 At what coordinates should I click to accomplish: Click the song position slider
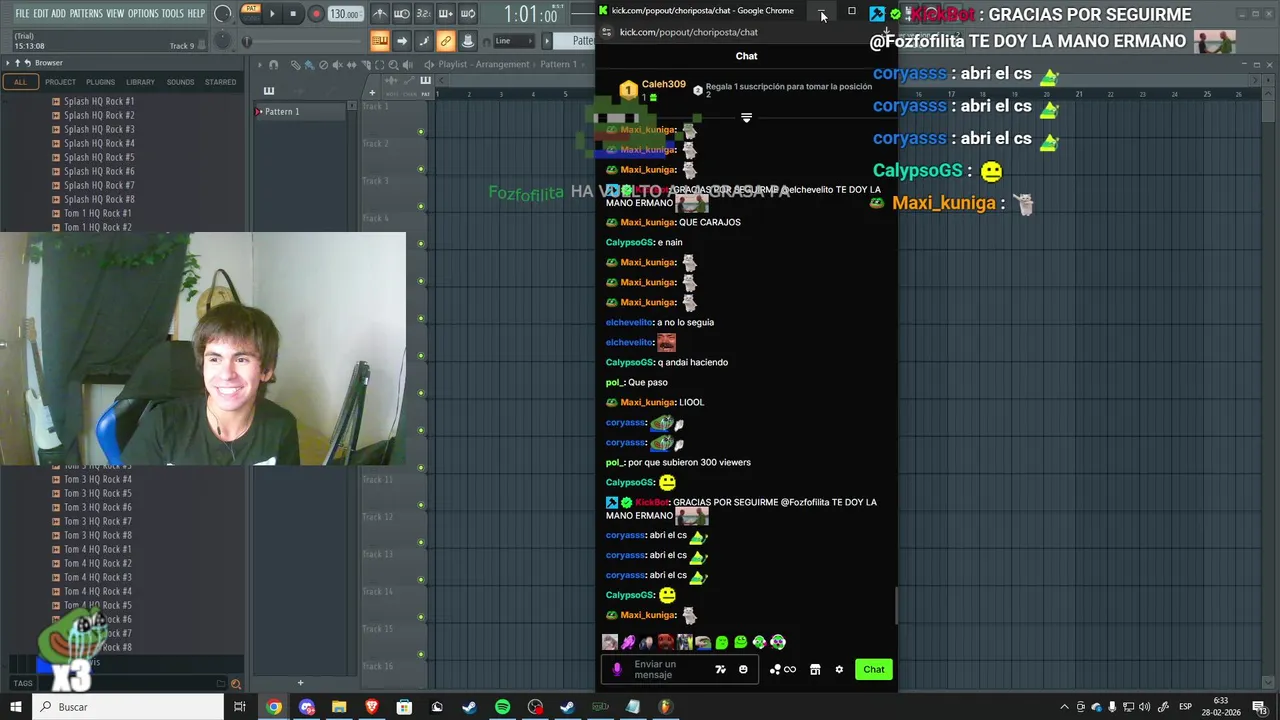[x=304, y=41]
